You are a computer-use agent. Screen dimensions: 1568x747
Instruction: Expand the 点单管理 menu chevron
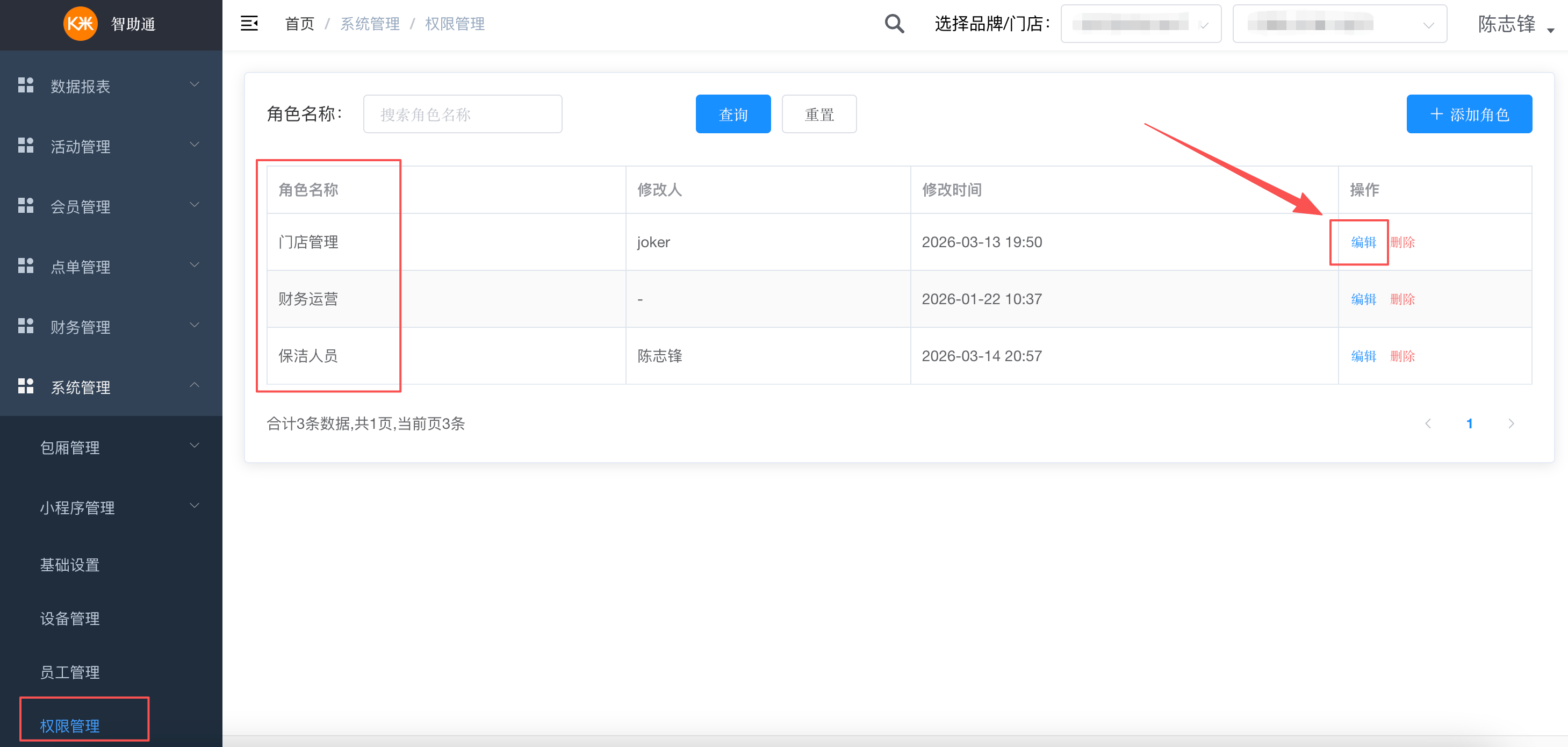(x=194, y=265)
